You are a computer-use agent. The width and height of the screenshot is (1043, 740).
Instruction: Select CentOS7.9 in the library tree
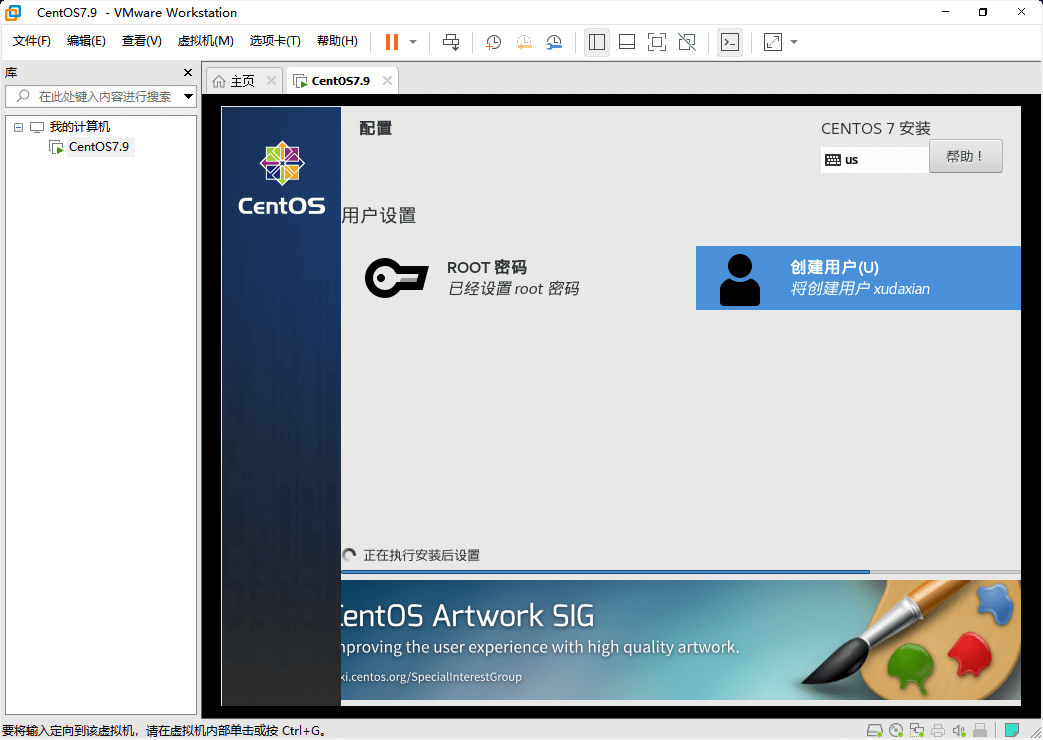[98, 146]
